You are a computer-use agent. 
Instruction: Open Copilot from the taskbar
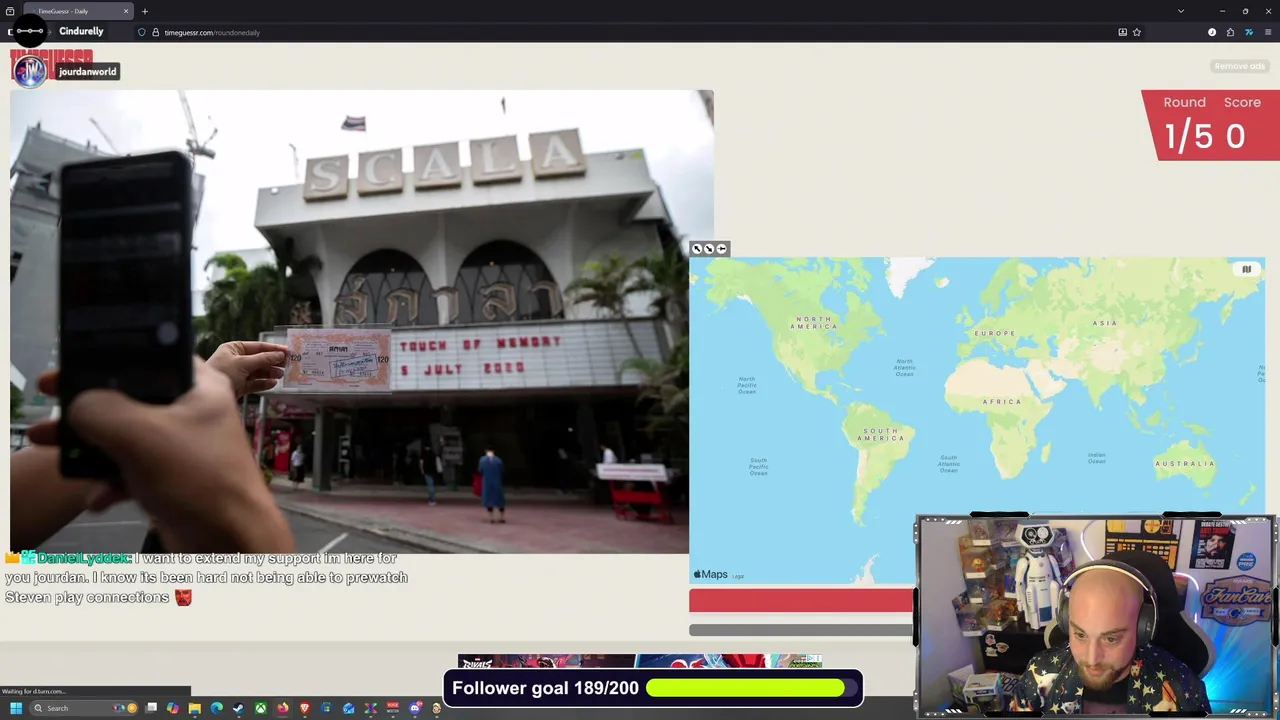[x=172, y=708]
